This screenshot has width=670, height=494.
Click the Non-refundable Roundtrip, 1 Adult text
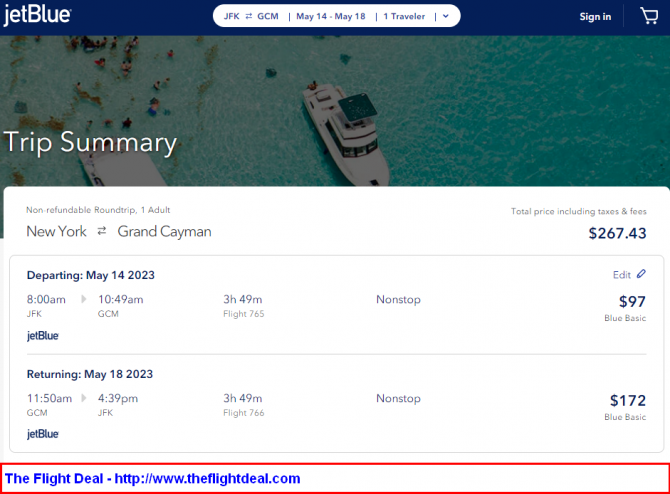click(98, 210)
